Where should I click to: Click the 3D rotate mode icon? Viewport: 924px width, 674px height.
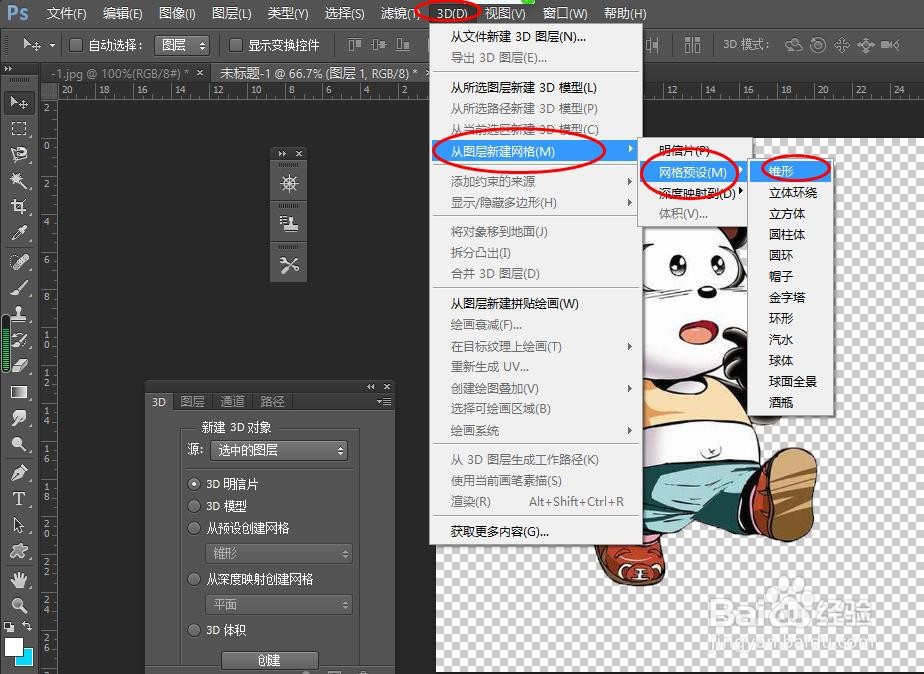pyautogui.click(x=794, y=45)
